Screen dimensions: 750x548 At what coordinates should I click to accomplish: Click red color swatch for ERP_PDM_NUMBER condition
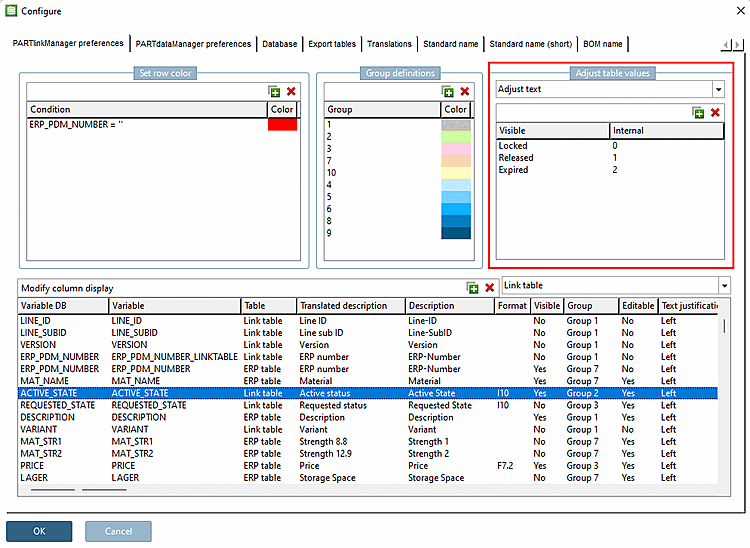pos(282,125)
